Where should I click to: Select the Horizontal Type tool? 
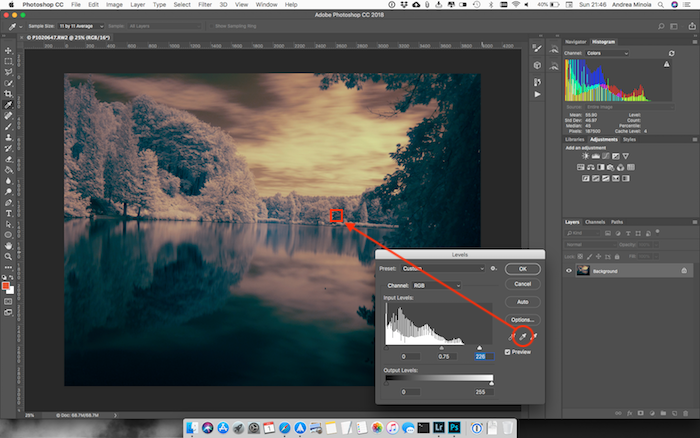(8, 213)
